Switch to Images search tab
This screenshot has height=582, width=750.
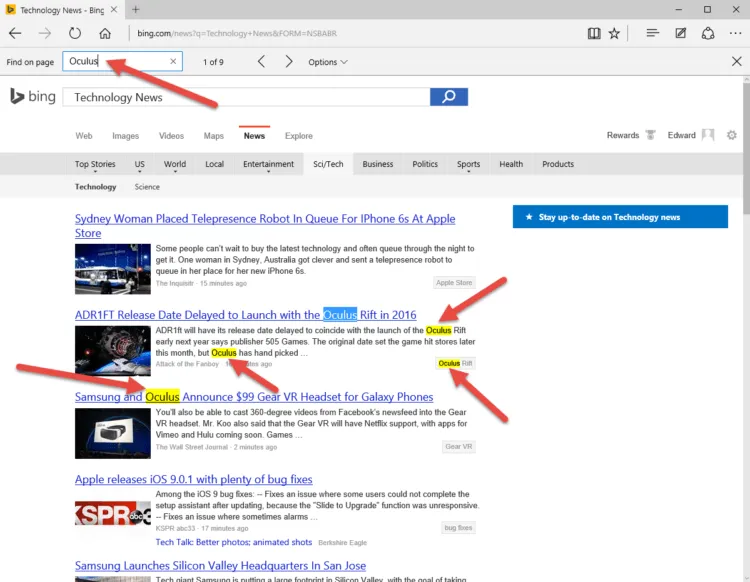click(x=125, y=136)
